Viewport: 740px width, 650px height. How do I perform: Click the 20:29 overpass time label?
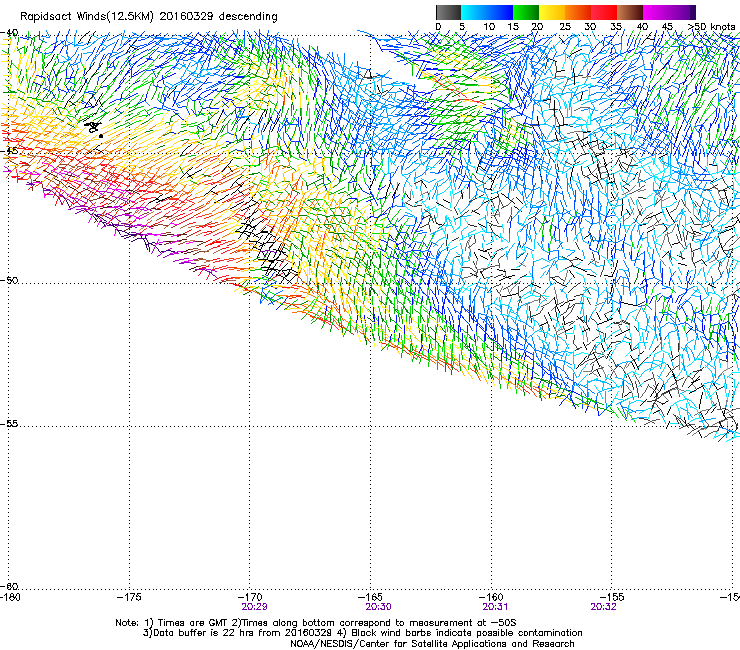click(254, 607)
